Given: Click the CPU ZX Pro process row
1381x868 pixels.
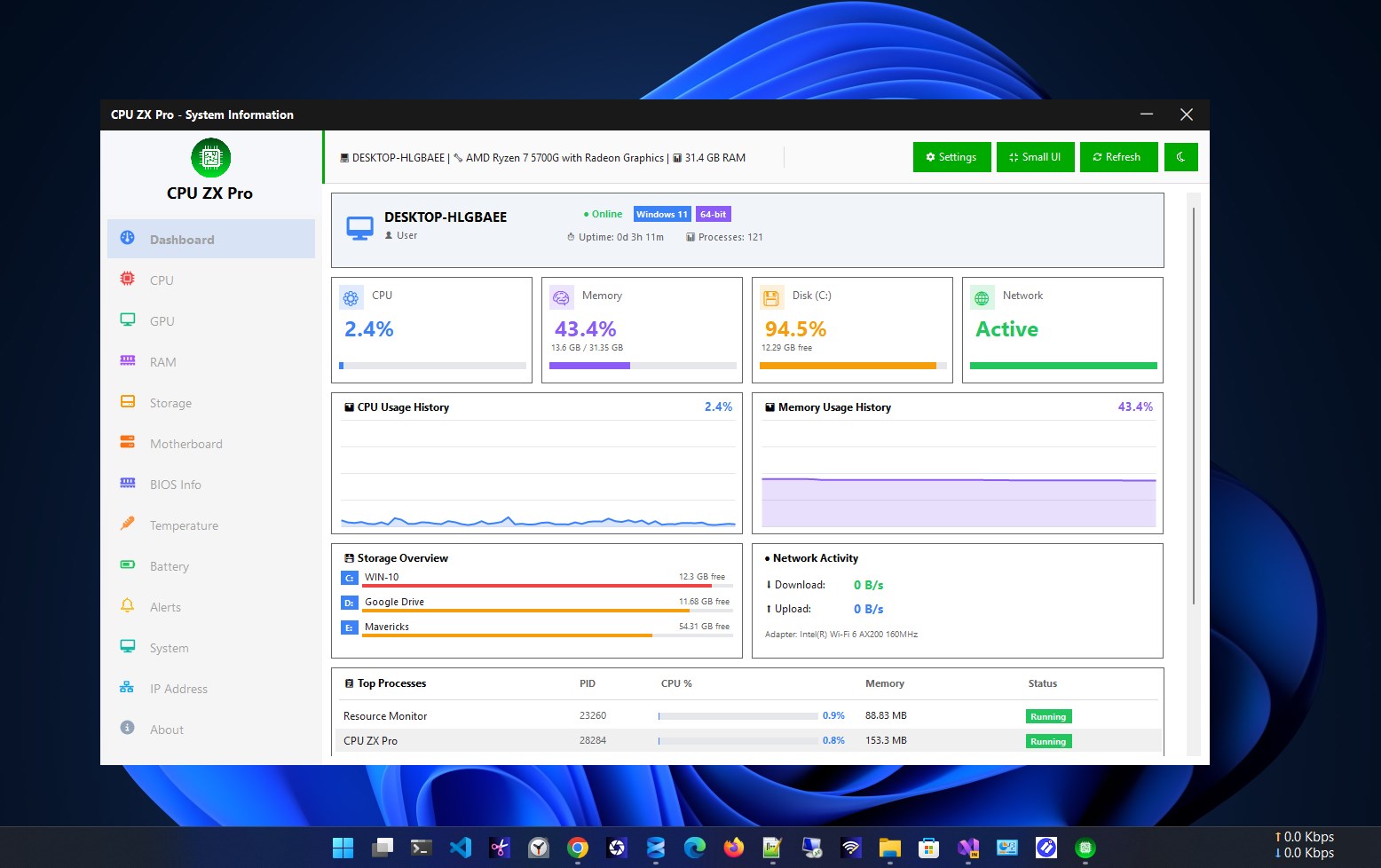Looking at the screenshot, I should (x=747, y=740).
